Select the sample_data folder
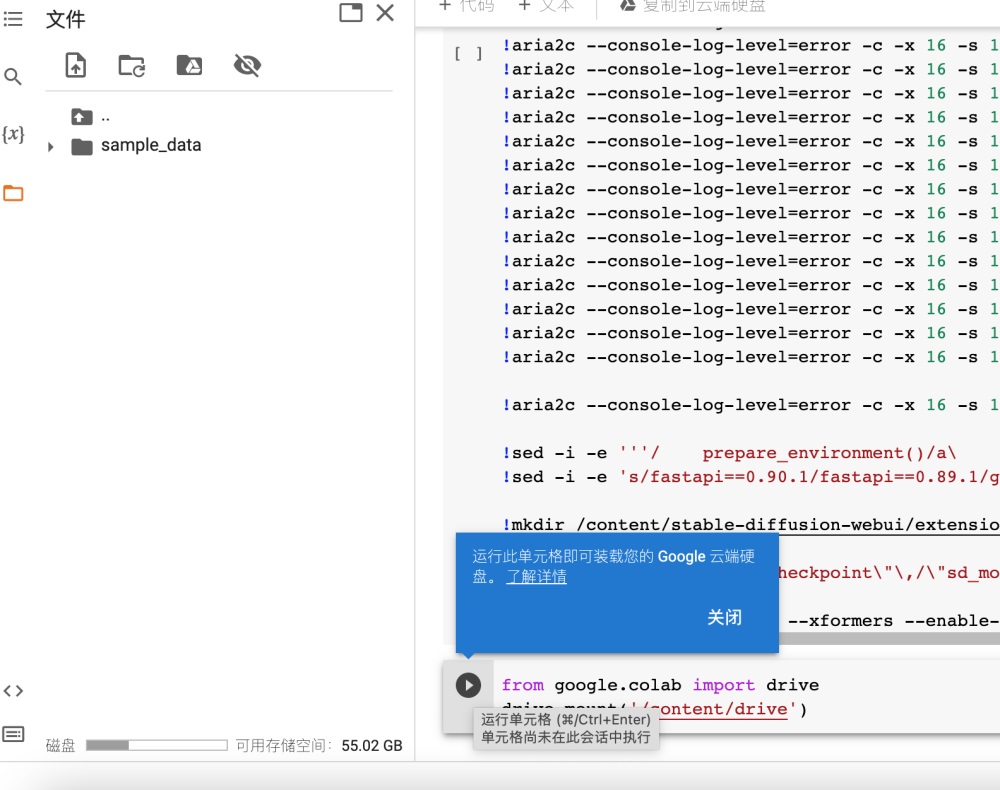The width and height of the screenshot is (1000, 790). [x=150, y=145]
